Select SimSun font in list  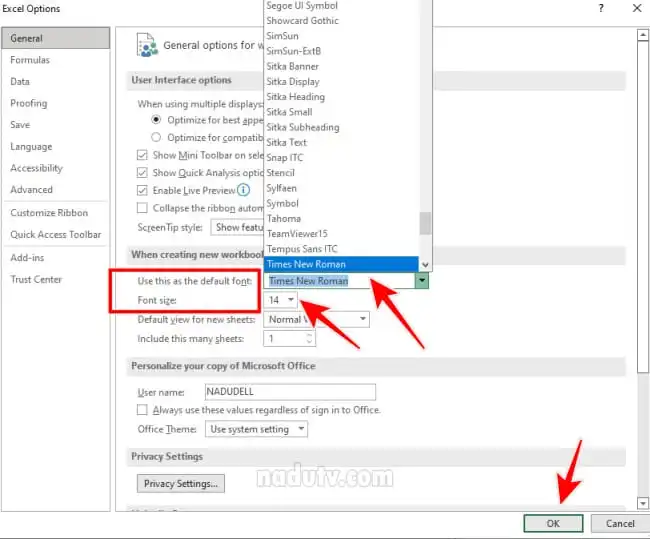point(341,36)
